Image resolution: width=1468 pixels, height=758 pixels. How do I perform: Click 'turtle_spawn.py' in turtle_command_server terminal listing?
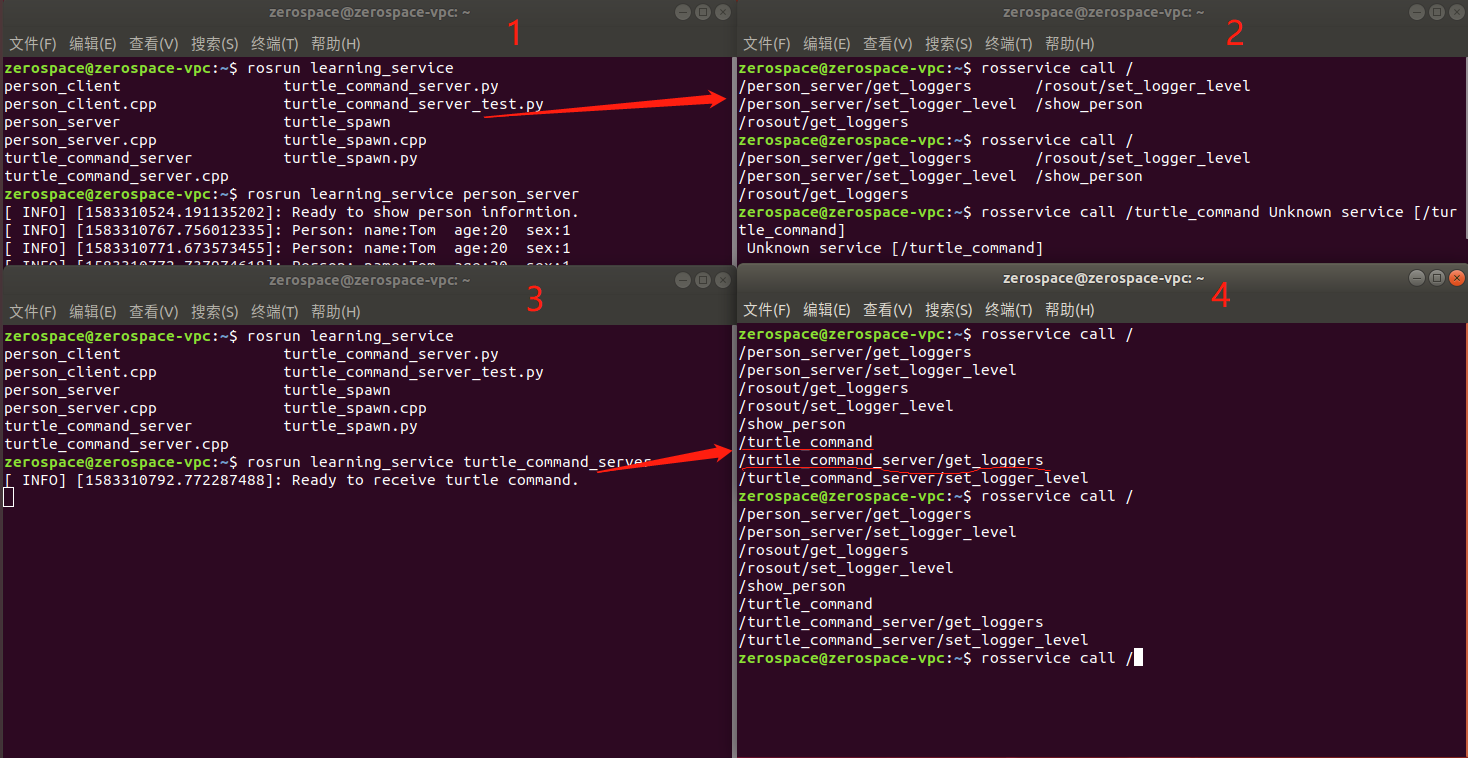[x=350, y=426]
